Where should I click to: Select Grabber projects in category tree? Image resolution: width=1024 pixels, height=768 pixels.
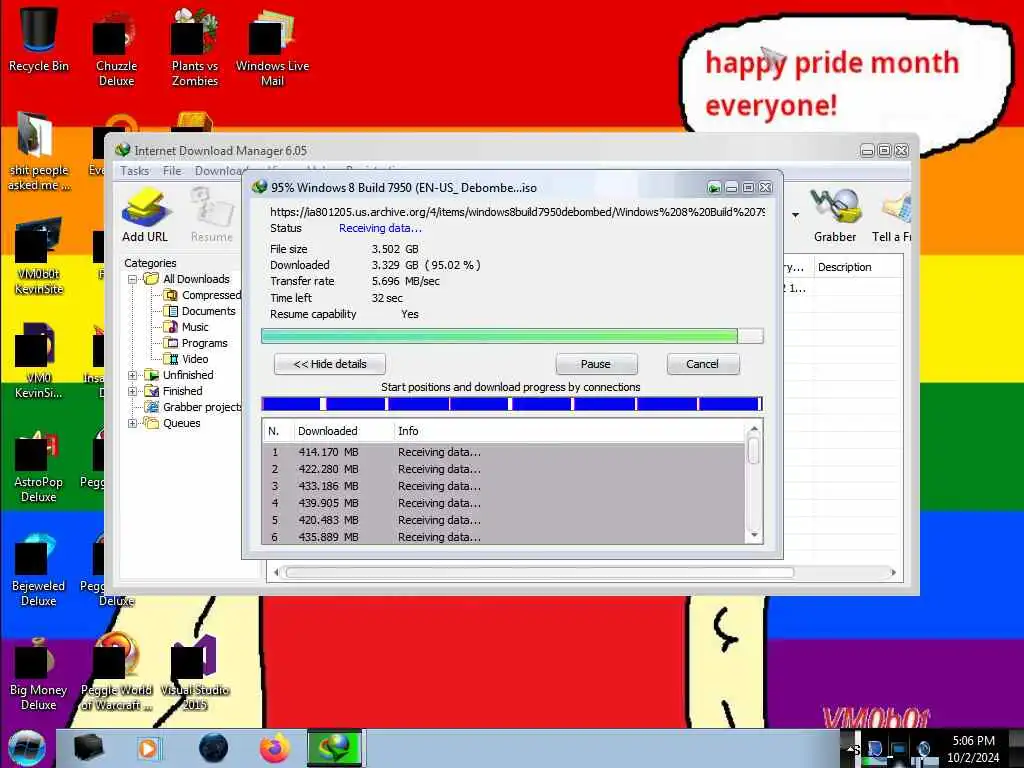(193, 408)
